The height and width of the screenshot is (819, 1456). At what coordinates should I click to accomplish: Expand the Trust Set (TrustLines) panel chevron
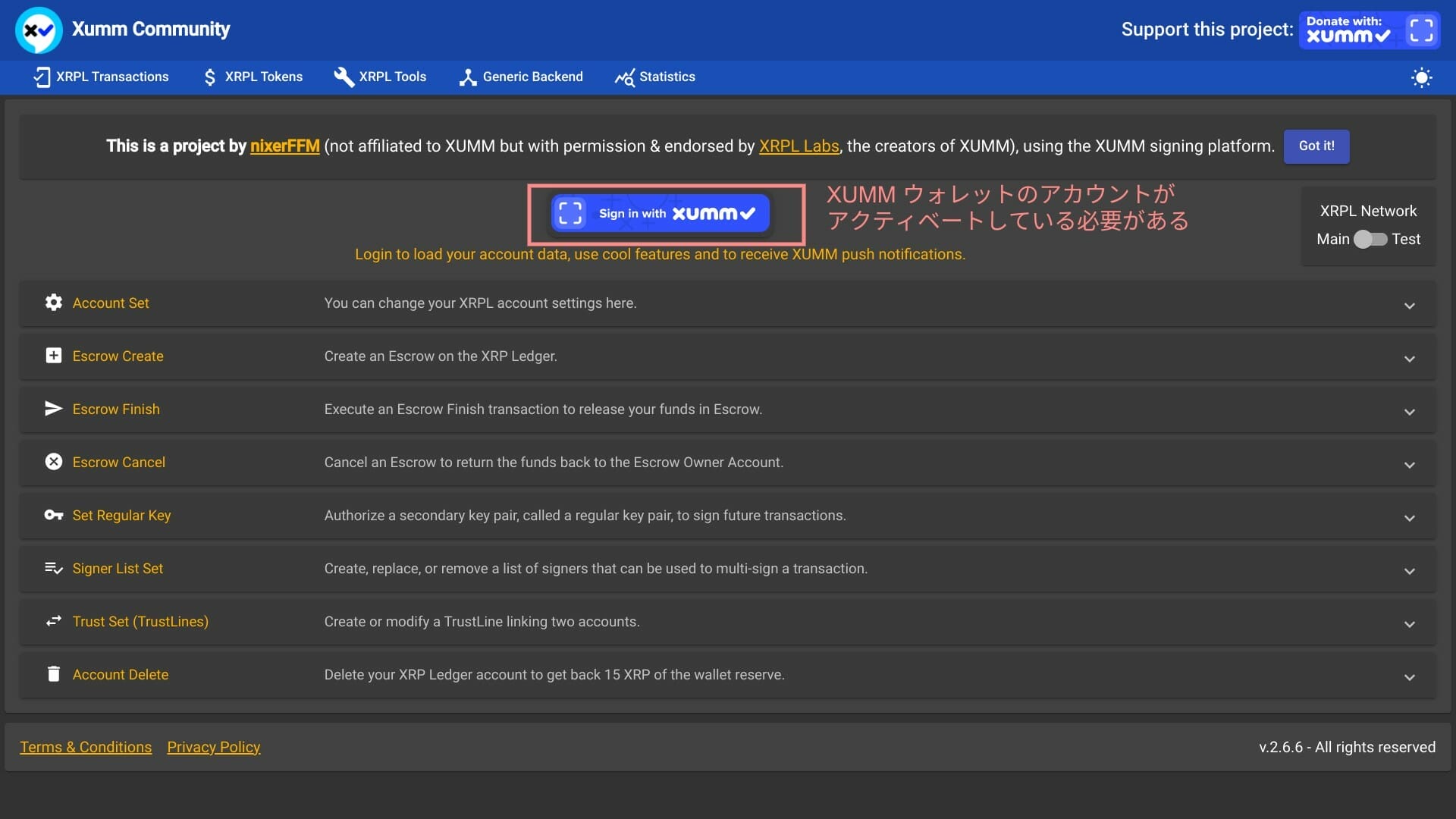[1409, 624]
